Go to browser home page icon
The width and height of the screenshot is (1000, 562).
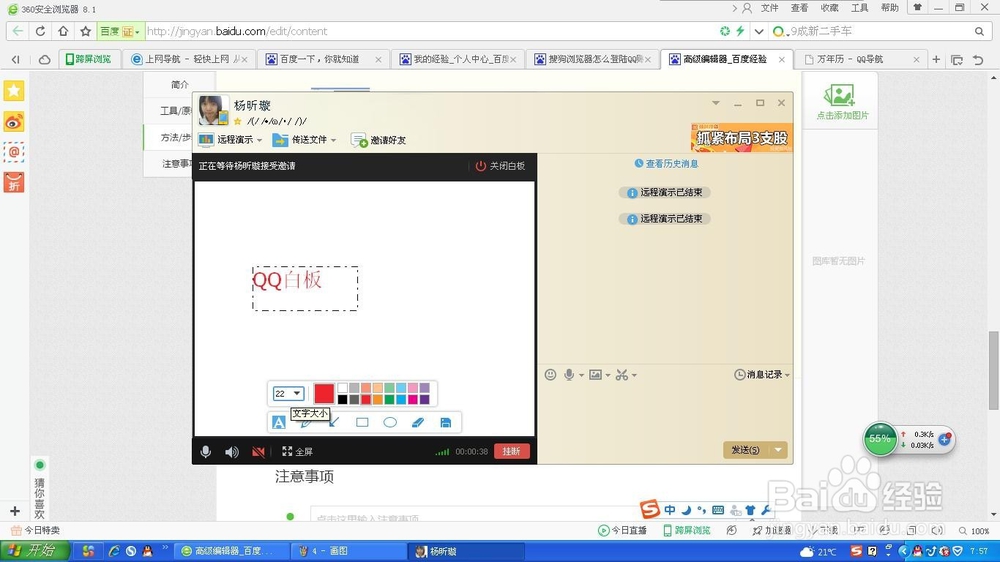tap(62, 31)
